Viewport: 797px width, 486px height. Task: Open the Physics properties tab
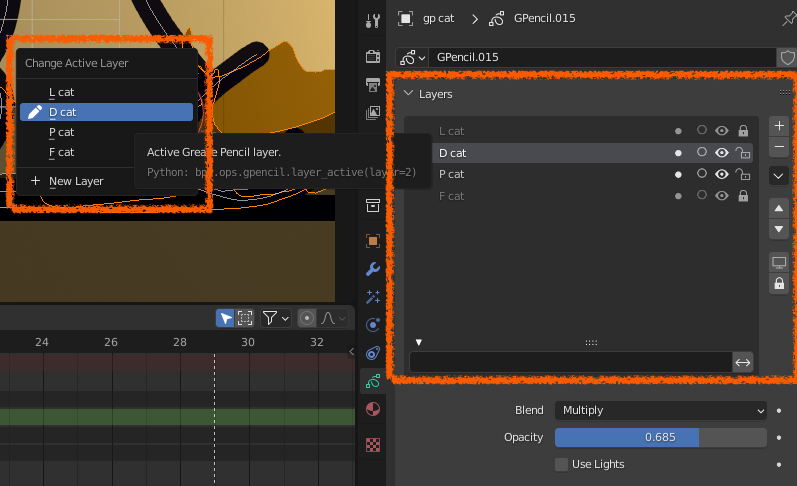pyautogui.click(x=373, y=325)
